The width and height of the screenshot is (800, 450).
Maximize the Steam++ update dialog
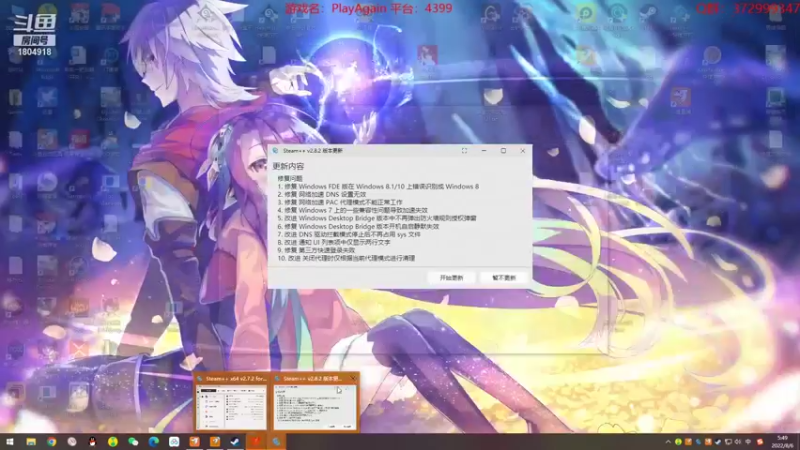503,151
